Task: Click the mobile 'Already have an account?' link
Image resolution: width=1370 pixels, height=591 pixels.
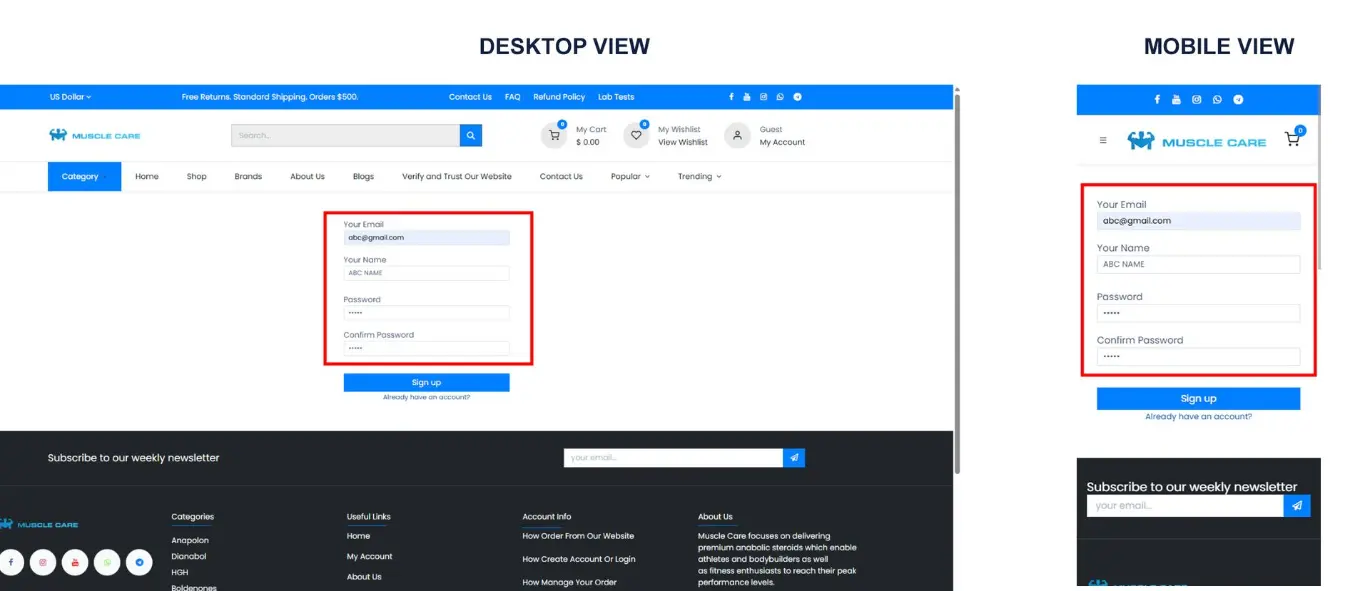Action: (x=1198, y=417)
